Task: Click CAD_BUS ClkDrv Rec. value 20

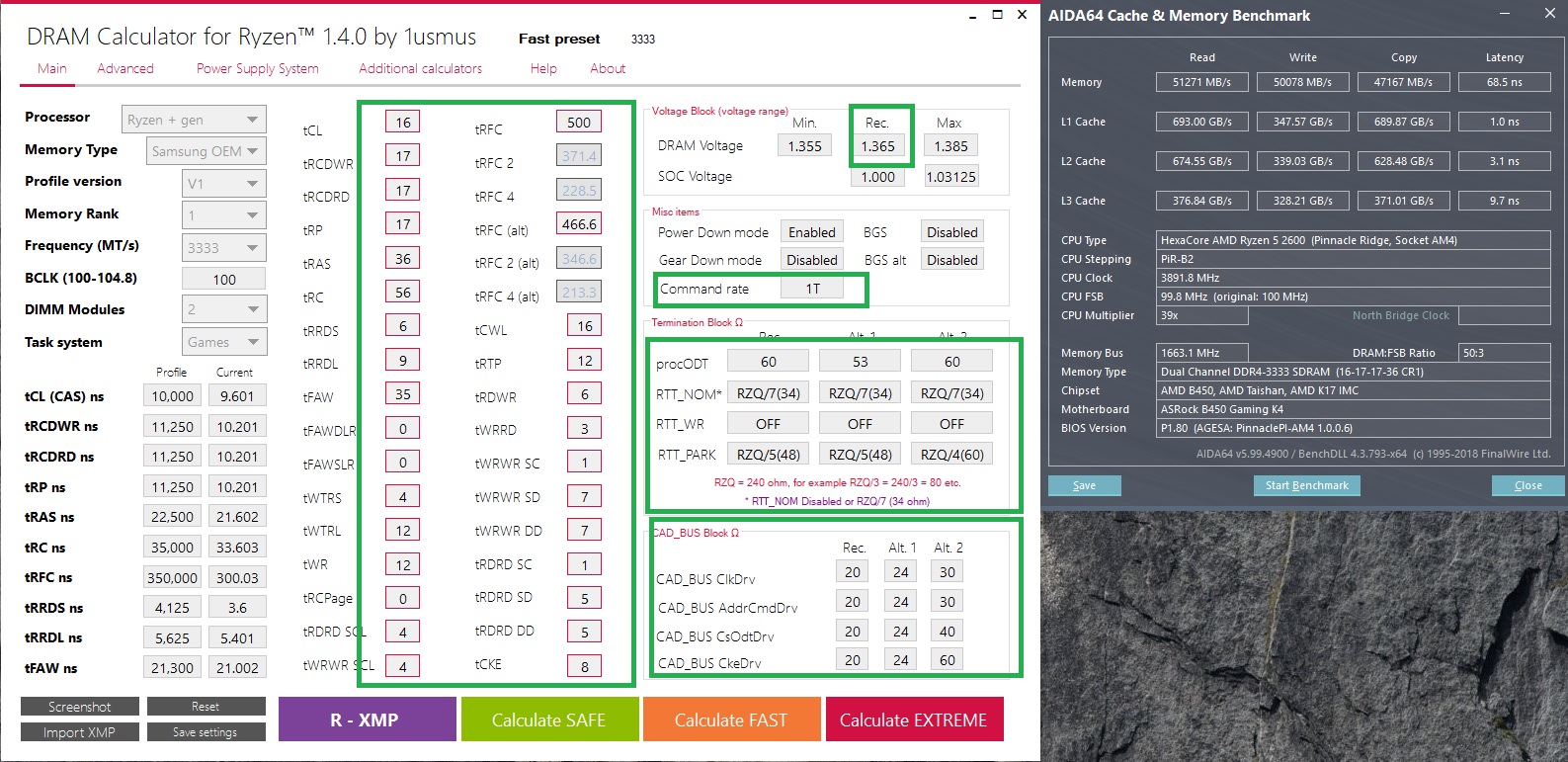Action: point(853,572)
